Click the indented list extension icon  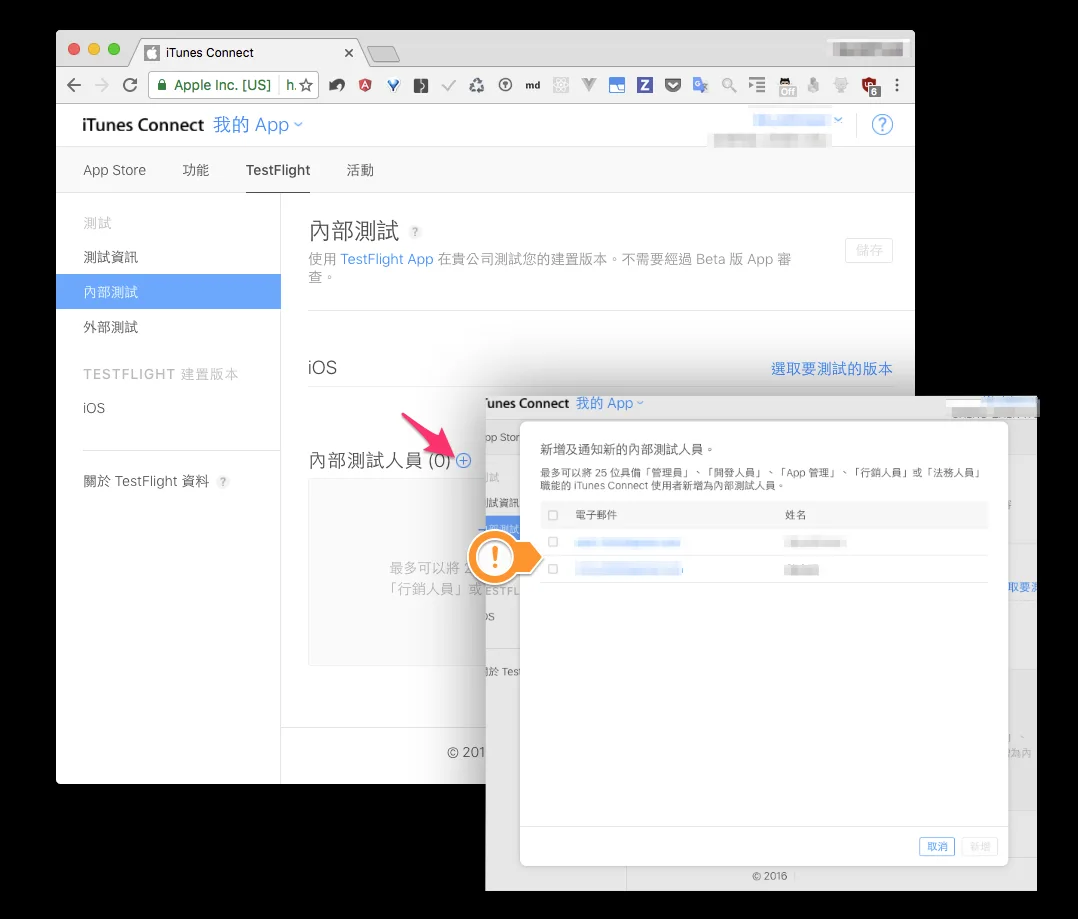pos(757,85)
